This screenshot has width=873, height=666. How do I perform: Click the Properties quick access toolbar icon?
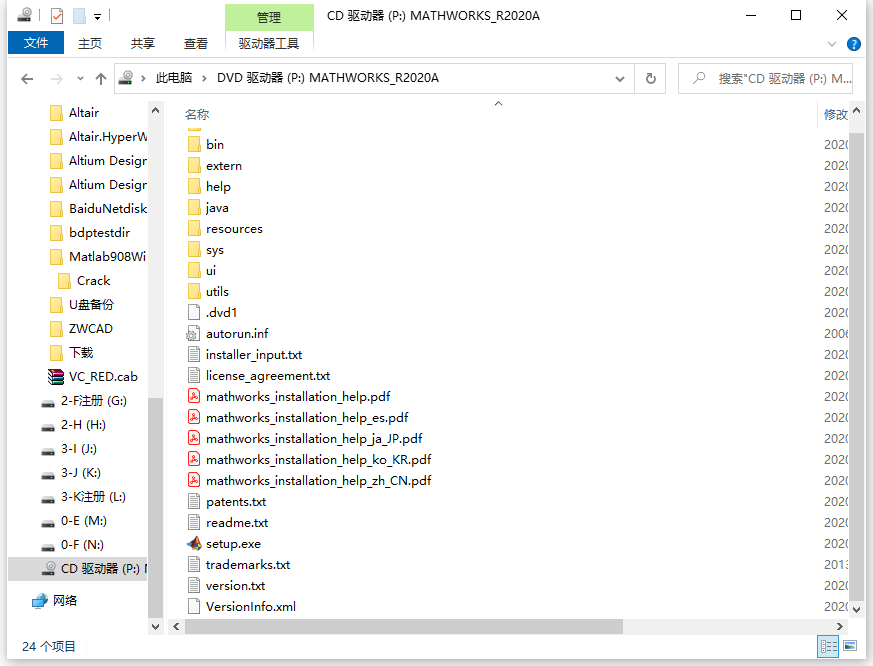pos(57,16)
